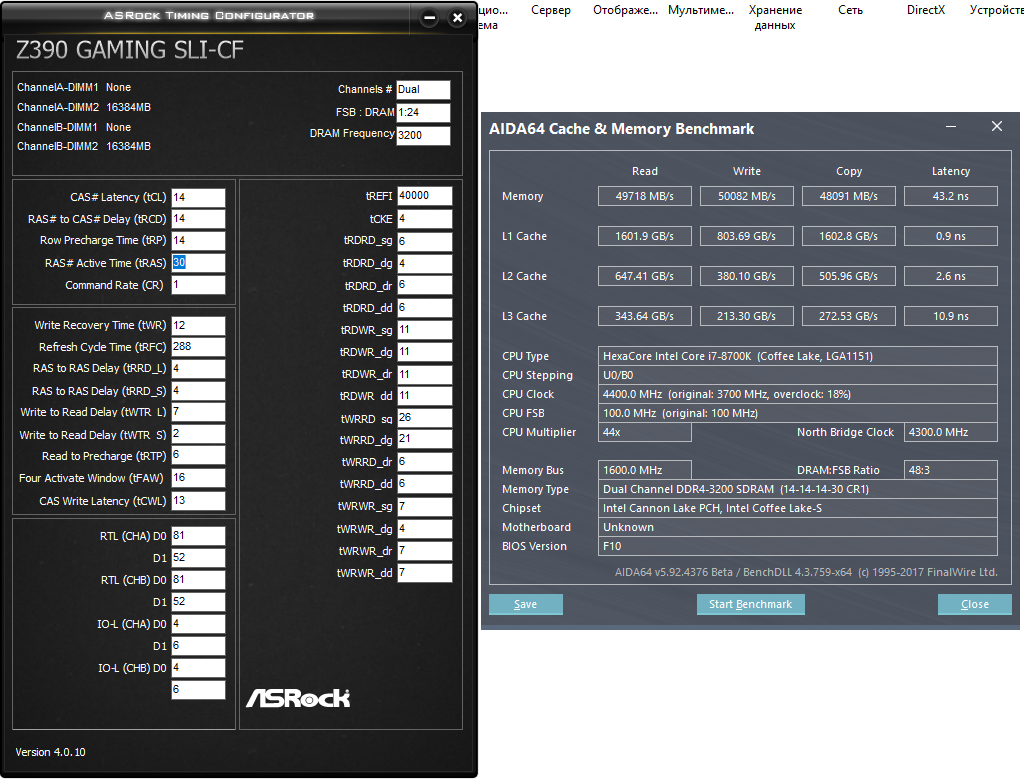1024x784 pixels.
Task: Select the Write Recovery Time (tWR) field
Action: [199, 325]
